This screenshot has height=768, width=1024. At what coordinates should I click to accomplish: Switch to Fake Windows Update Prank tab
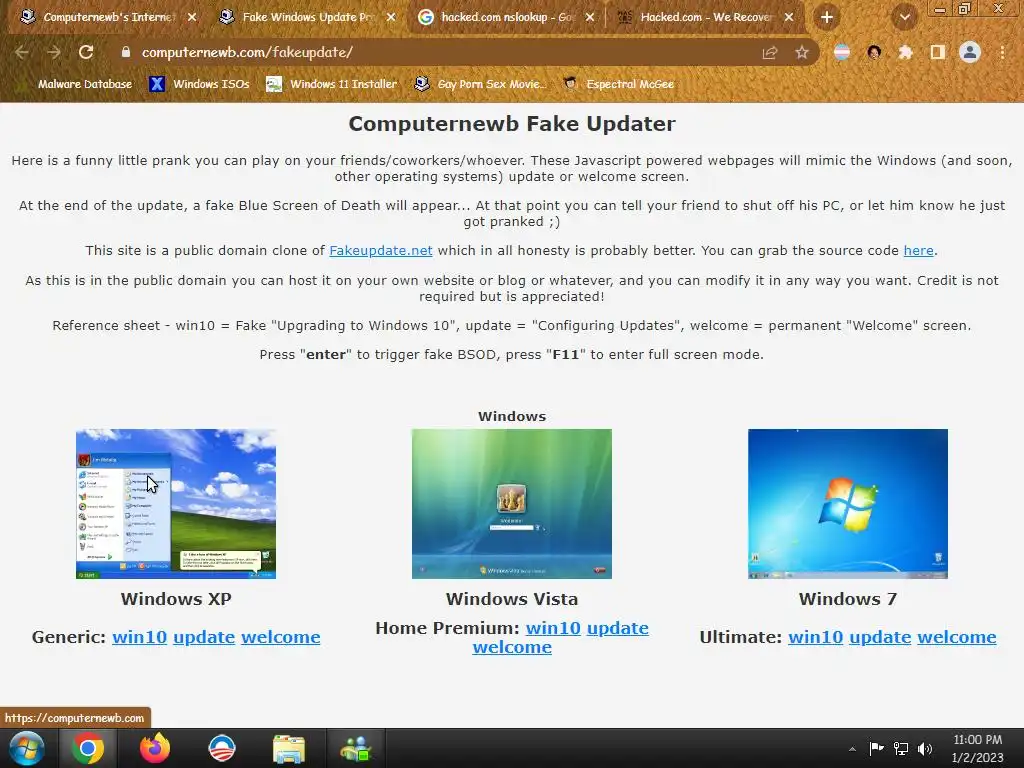(x=307, y=17)
